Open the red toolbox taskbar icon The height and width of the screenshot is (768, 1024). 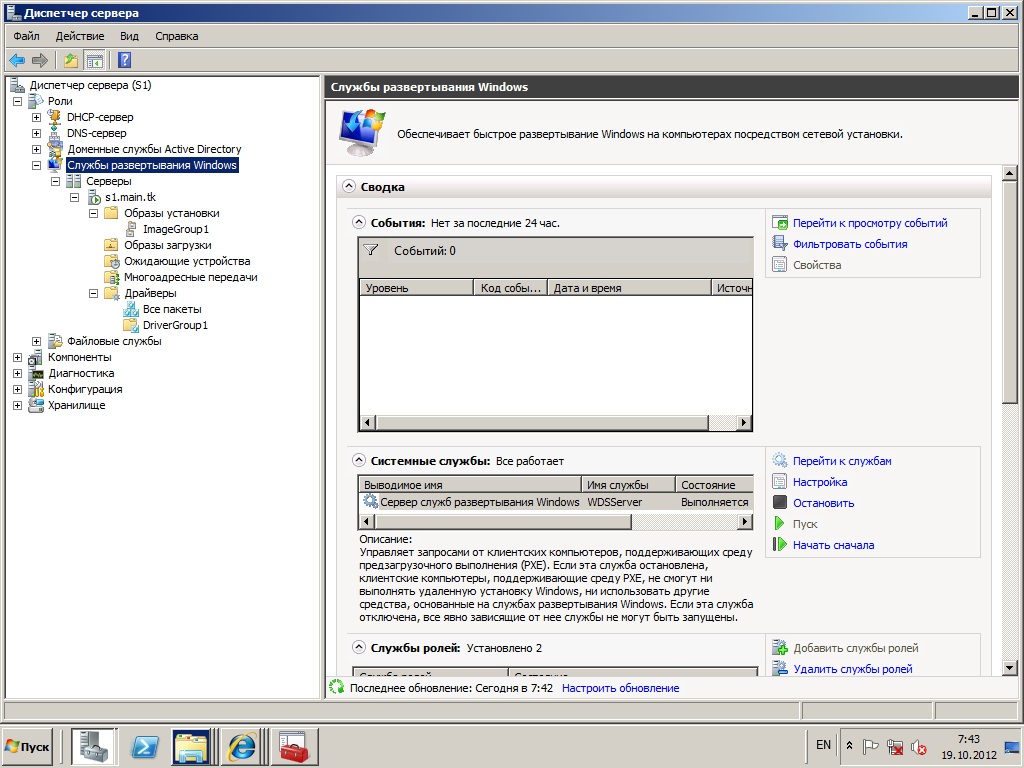click(x=294, y=746)
